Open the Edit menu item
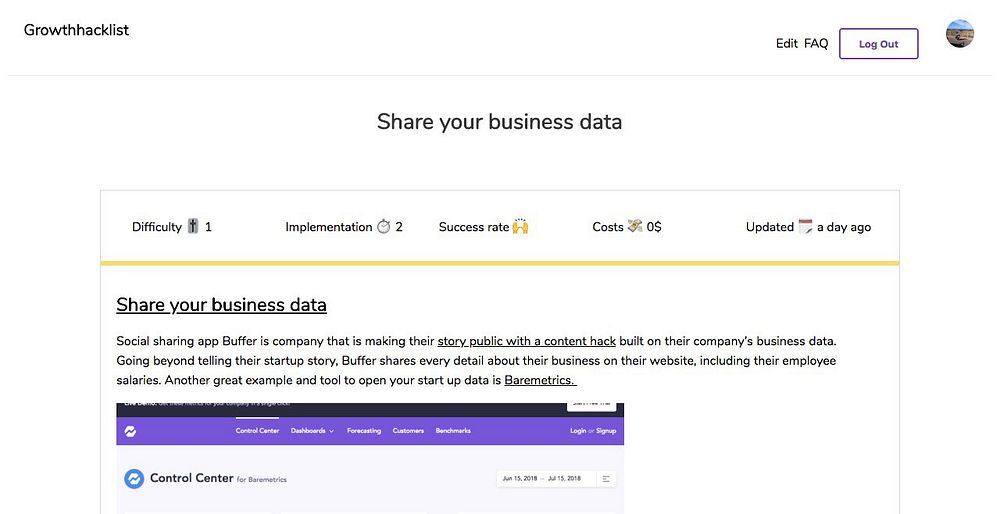 coord(787,44)
